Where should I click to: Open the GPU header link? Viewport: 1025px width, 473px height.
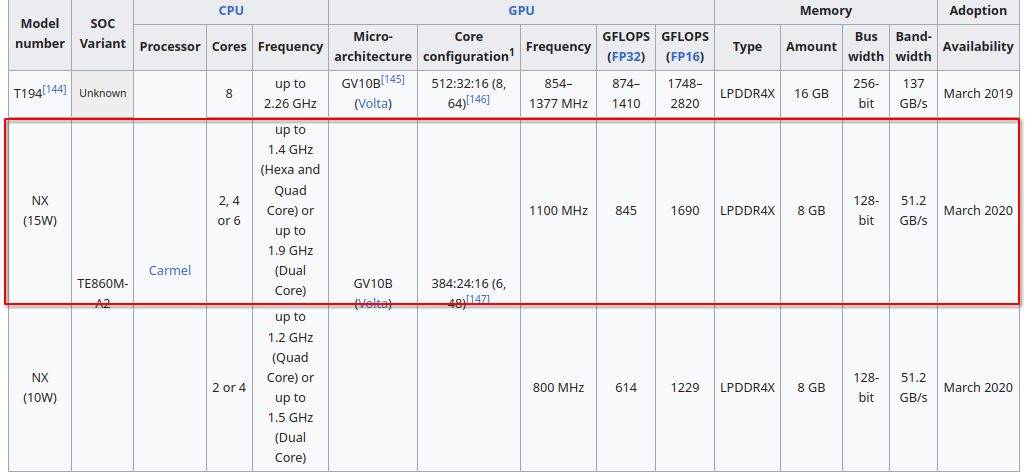click(x=521, y=10)
